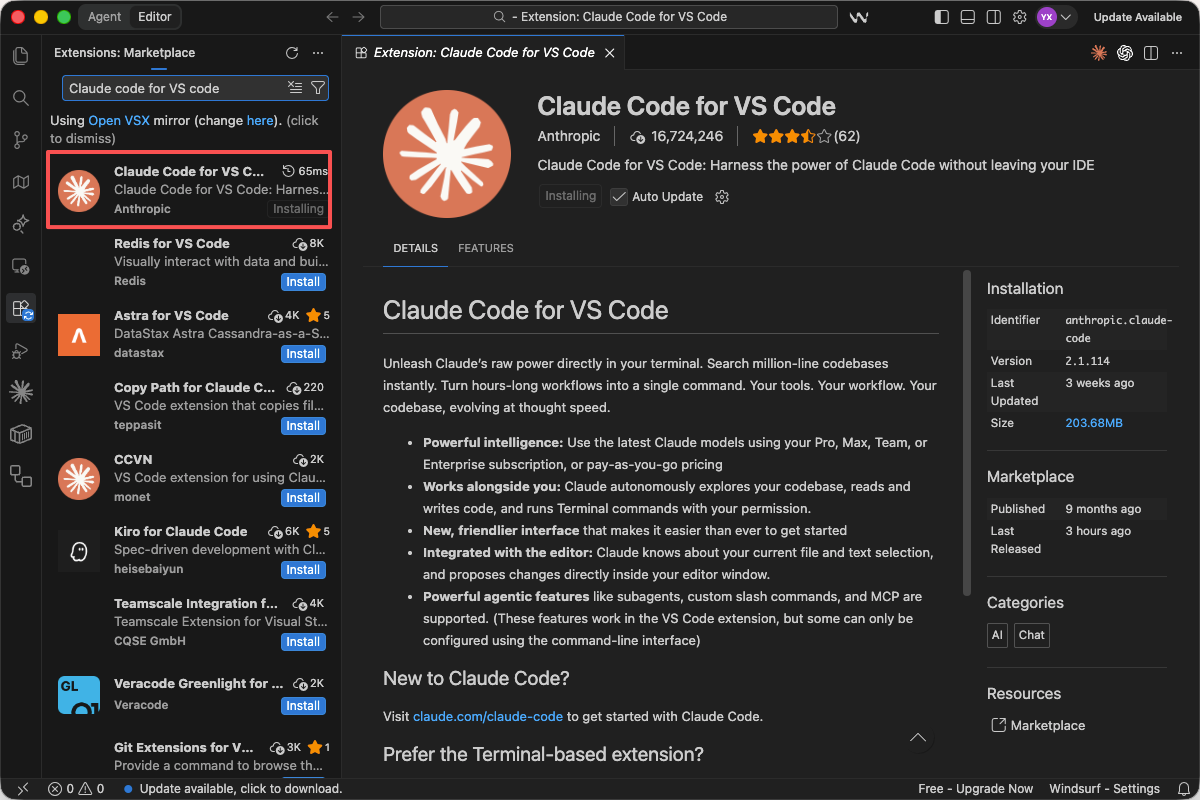
Task: Open the YX account dropdown chevron
Action: click(1066, 17)
